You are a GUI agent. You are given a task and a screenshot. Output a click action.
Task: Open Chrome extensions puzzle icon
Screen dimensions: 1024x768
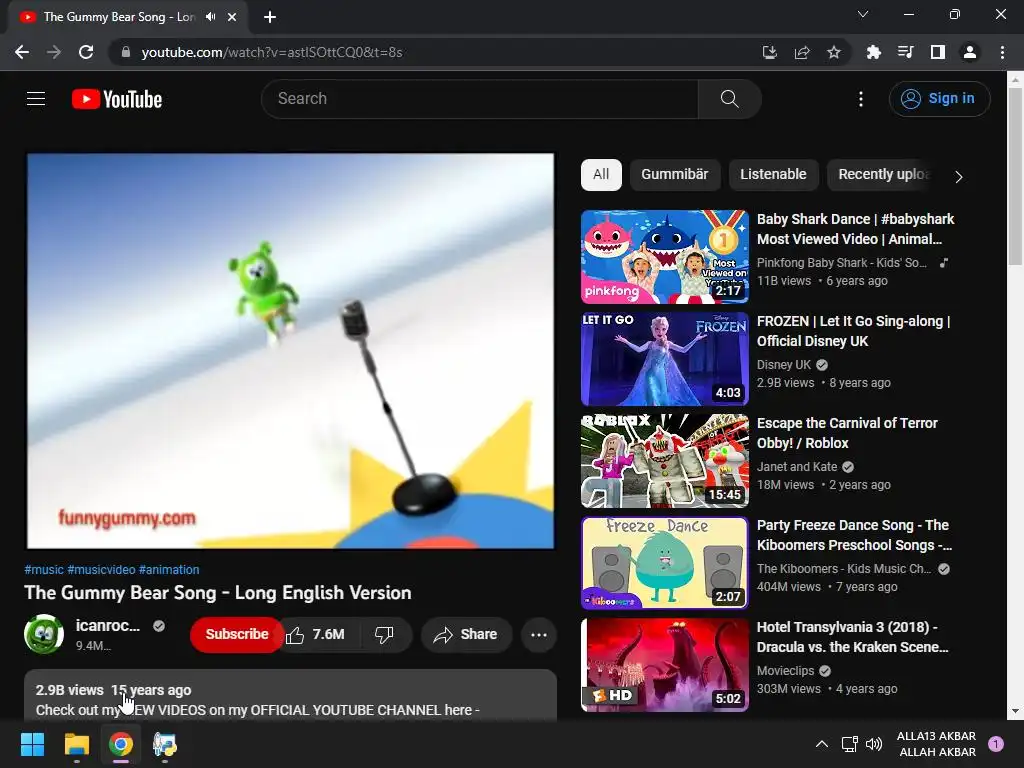pyautogui.click(x=874, y=52)
